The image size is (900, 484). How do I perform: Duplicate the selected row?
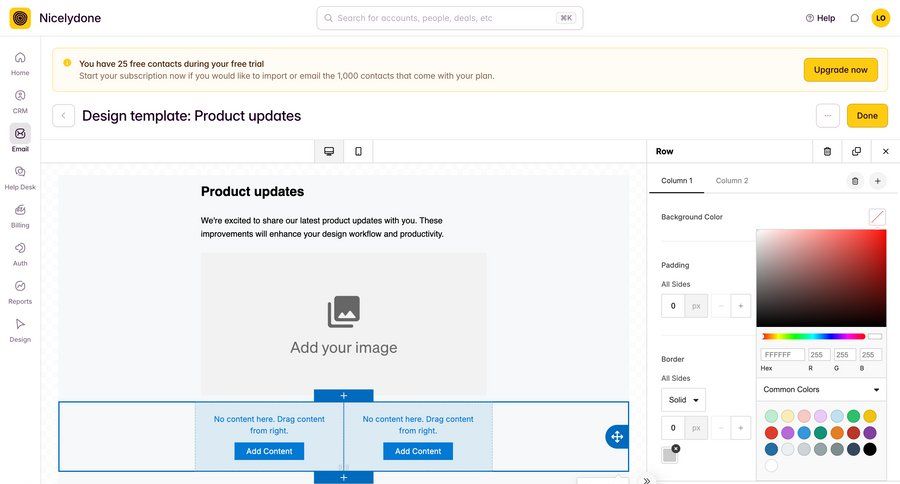(x=856, y=151)
